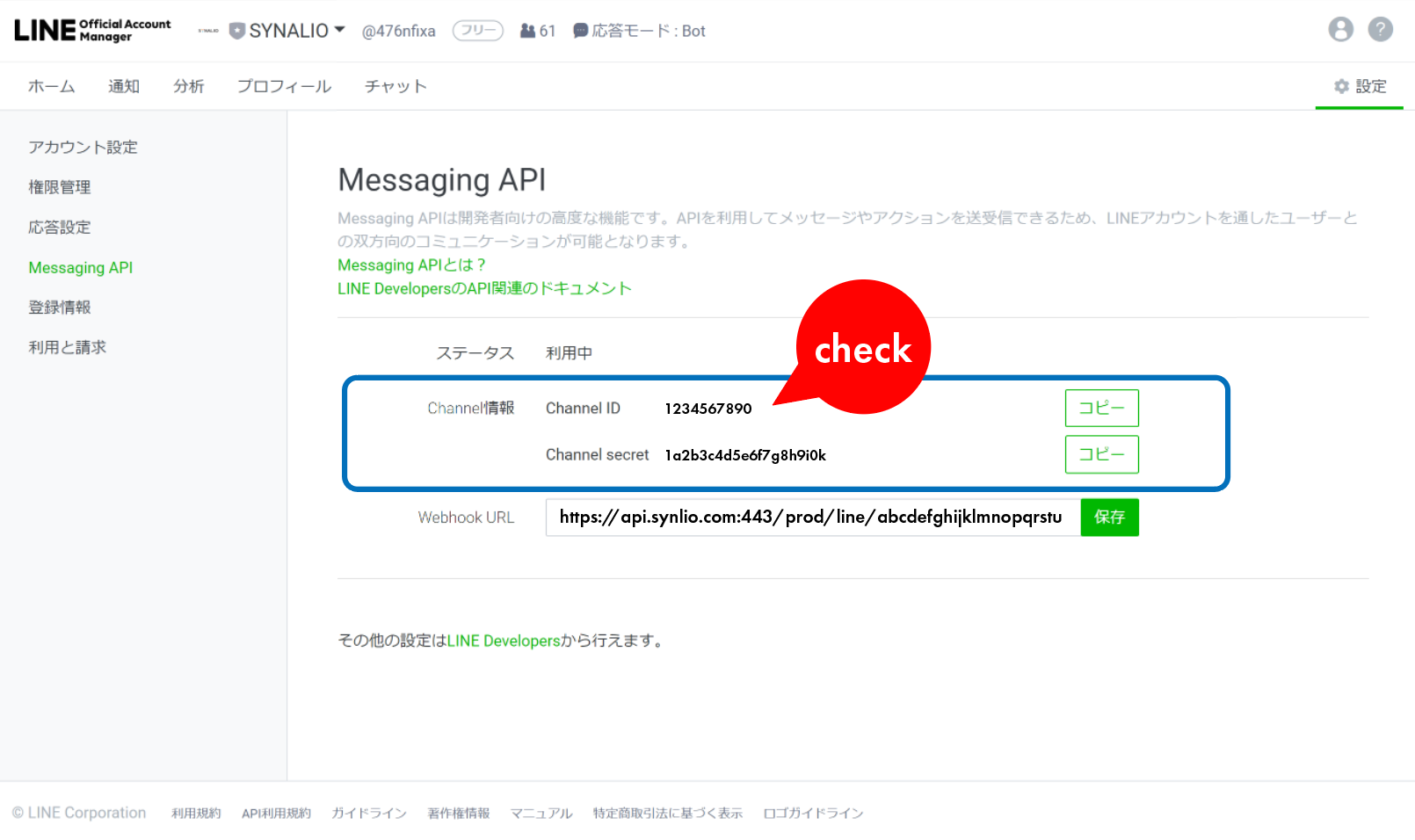The height and width of the screenshot is (840, 1415).
Task: Open settings with the gear icon tab
Action: [x=1359, y=86]
